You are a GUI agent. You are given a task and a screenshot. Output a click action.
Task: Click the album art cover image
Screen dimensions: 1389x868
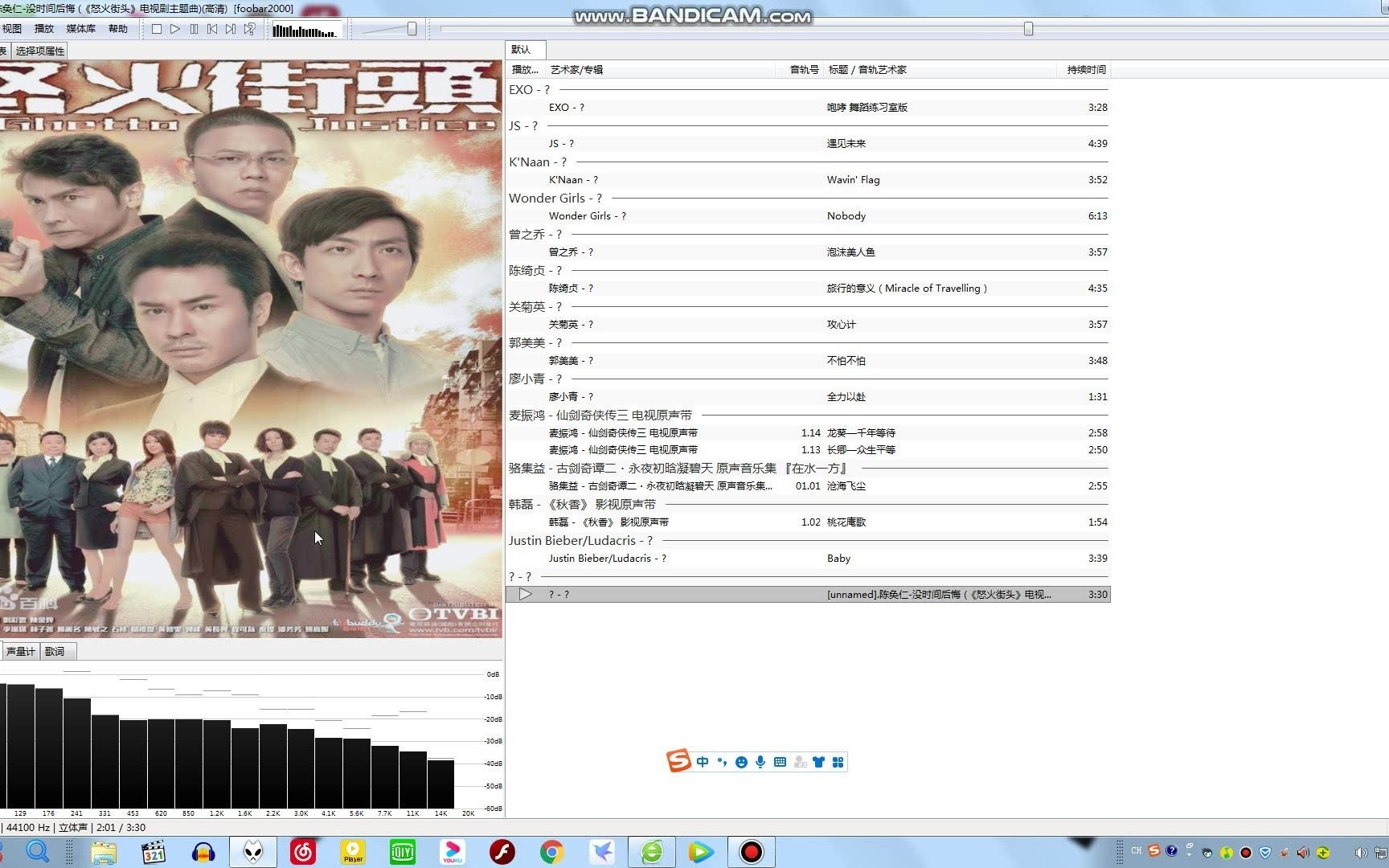[251, 350]
